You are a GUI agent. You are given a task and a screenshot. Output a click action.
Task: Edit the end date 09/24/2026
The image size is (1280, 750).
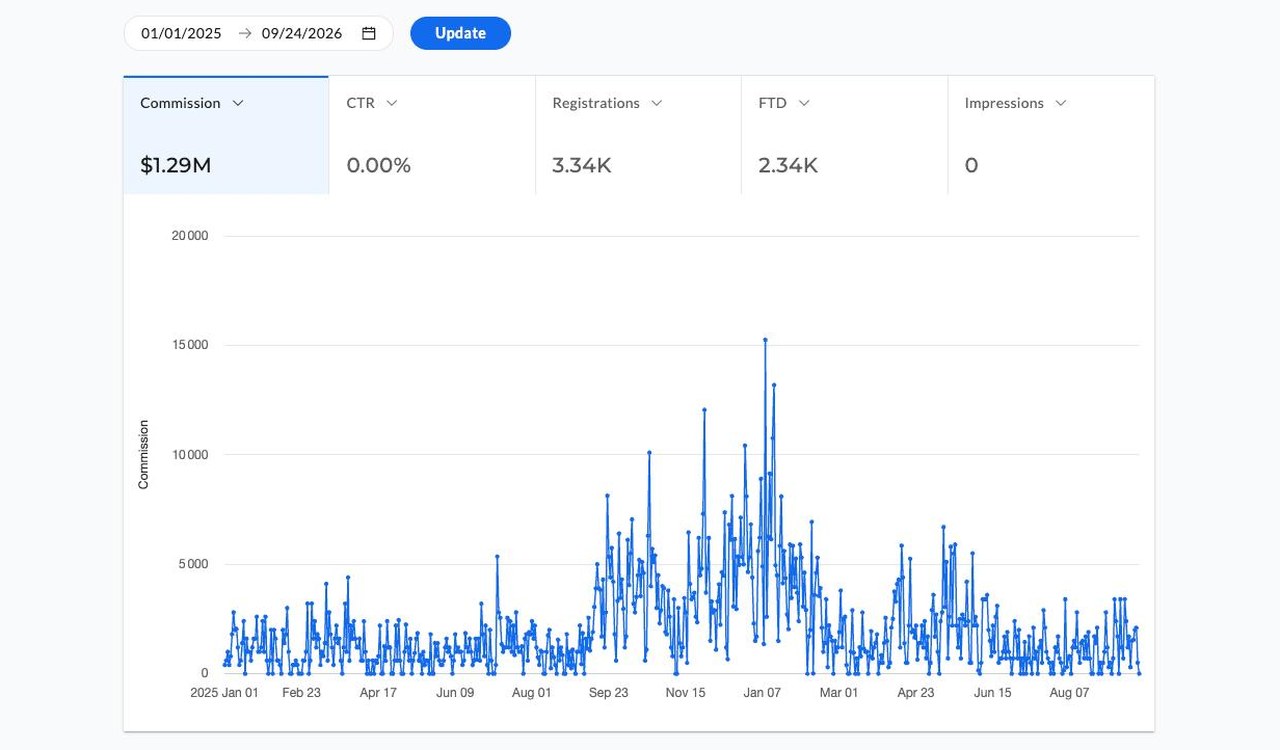(302, 33)
